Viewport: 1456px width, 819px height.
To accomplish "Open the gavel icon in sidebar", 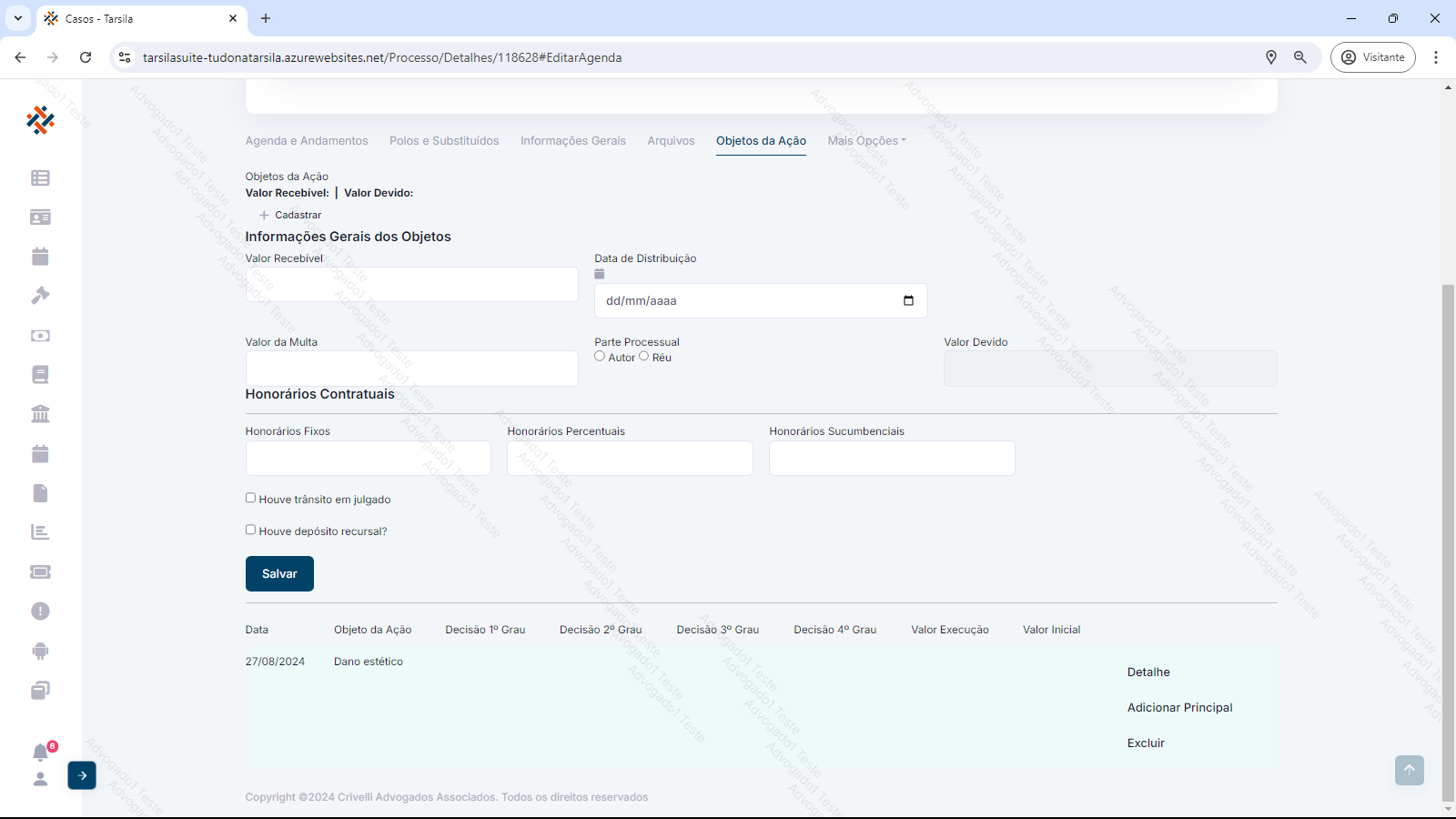I will pyautogui.click(x=40, y=296).
